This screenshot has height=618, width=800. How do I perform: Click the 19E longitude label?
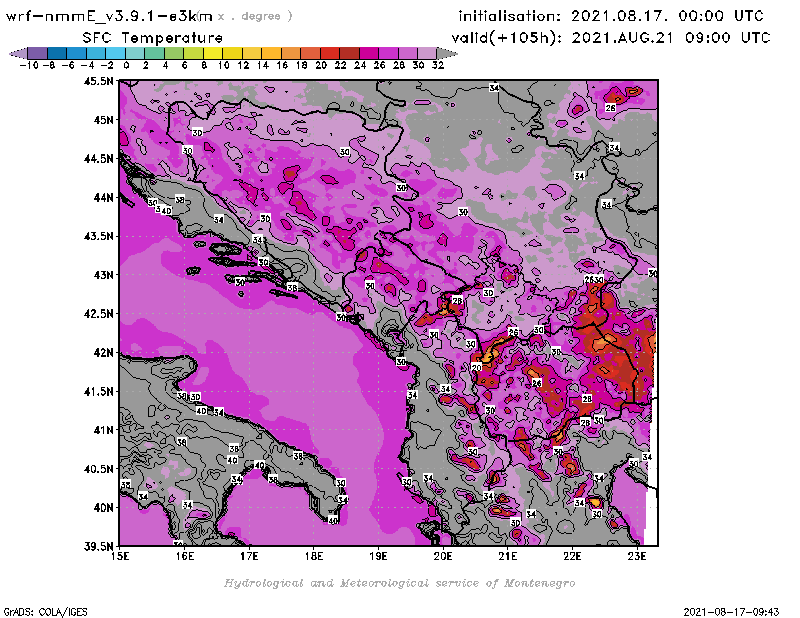tap(379, 556)
